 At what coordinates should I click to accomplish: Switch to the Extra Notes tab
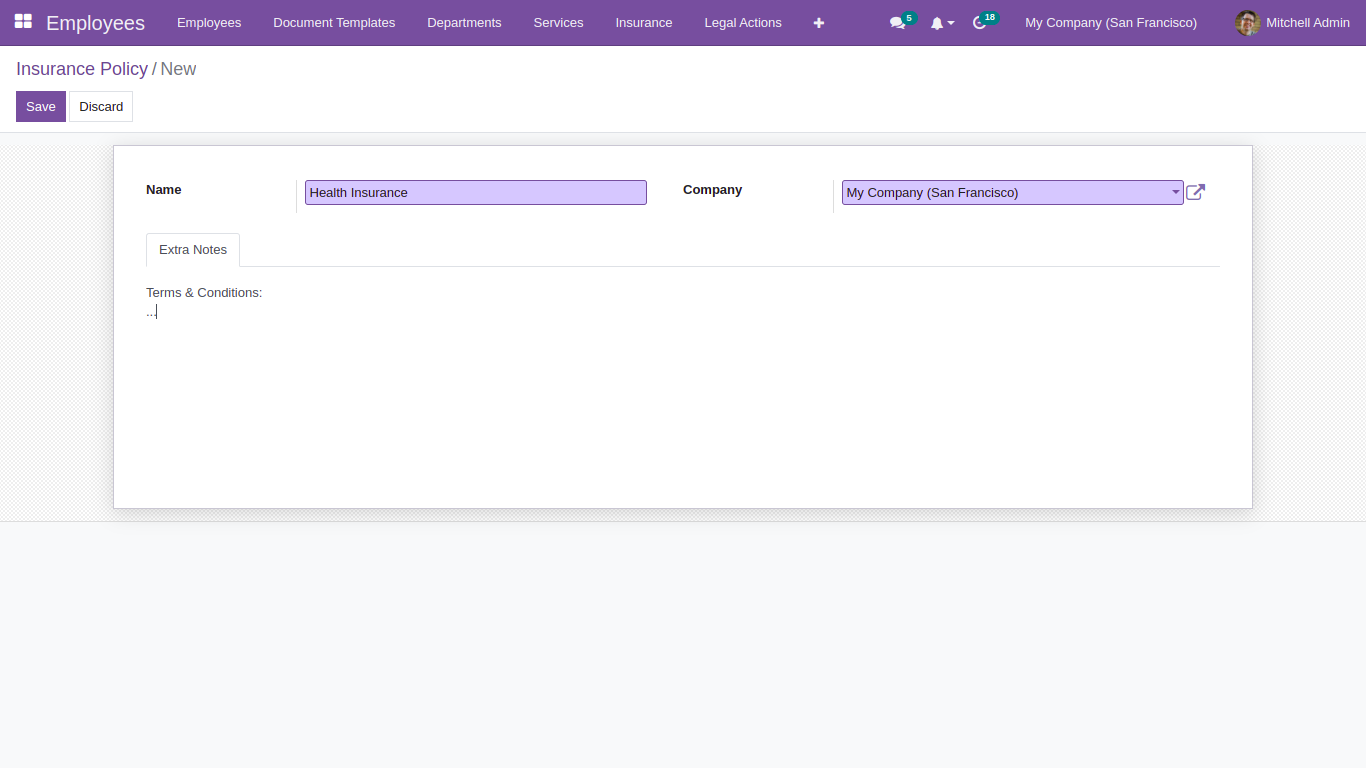point(193,249)
